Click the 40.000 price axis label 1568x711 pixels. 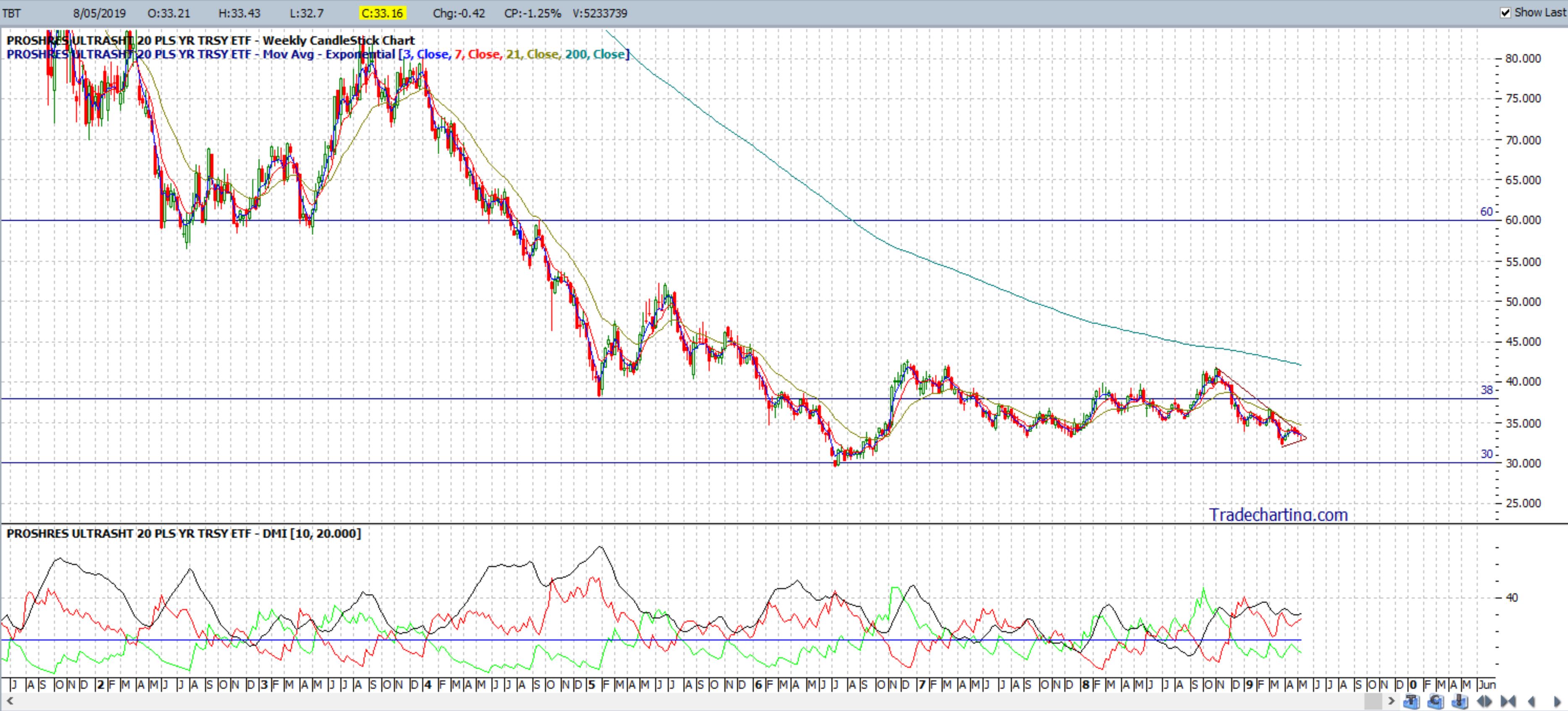pyautogui.click(x=1523, y=382)
